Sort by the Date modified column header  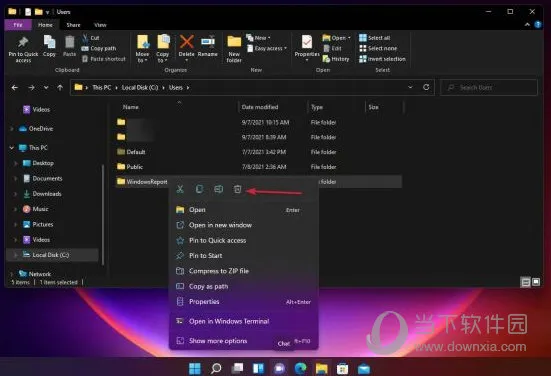point(260,107)
